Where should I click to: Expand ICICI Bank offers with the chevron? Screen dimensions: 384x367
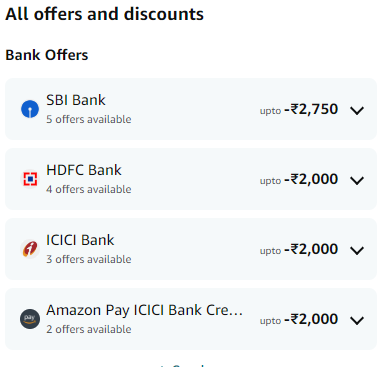357,250
